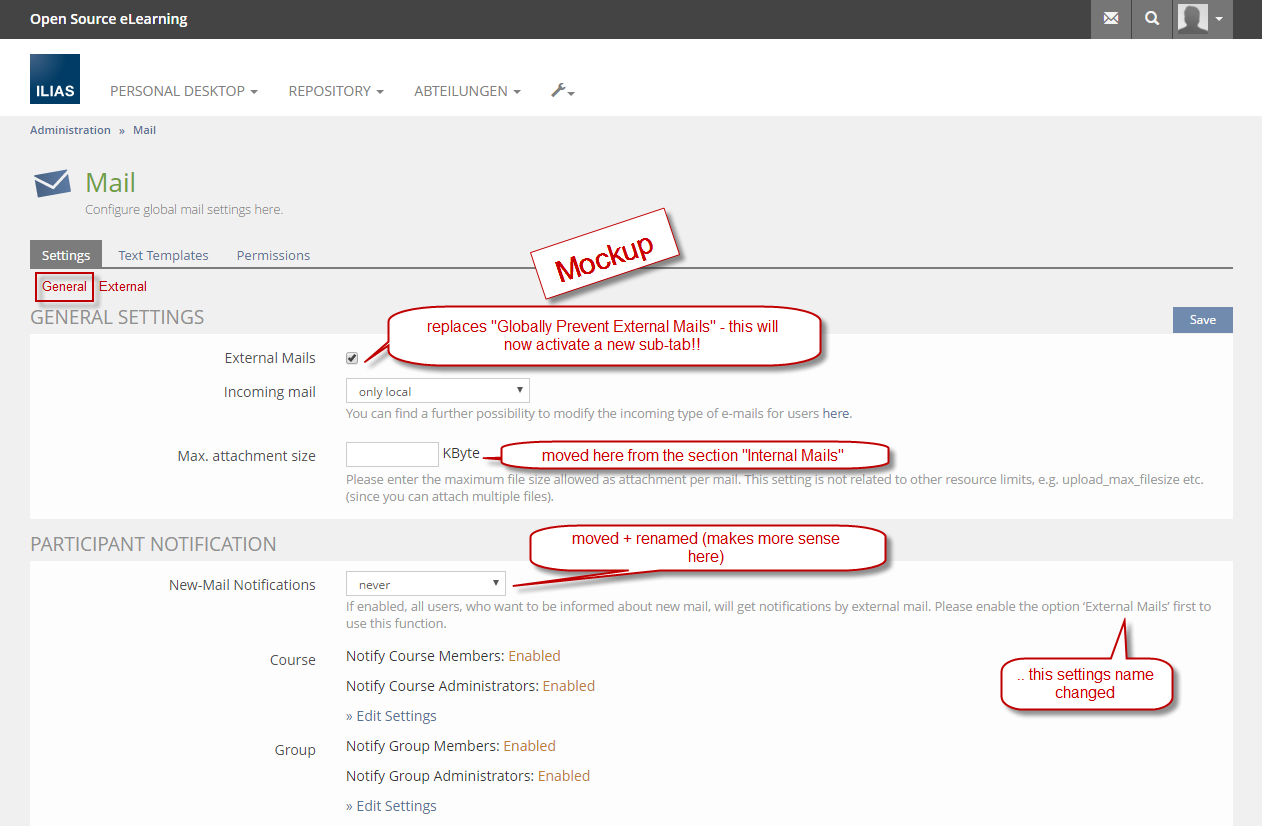1262x826 pixels.
Task: Click the Max. attachment size field
Action: (392, 455)
